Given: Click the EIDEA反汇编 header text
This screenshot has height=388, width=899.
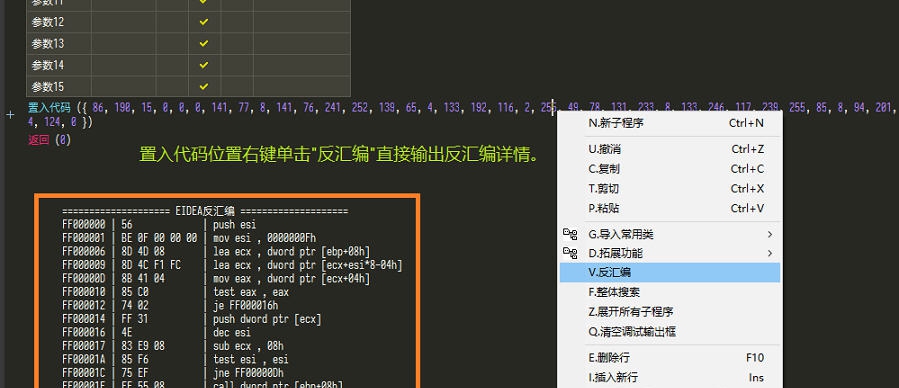Looking at the screenshot, I should pyautogui.click(x=205, y=211).
